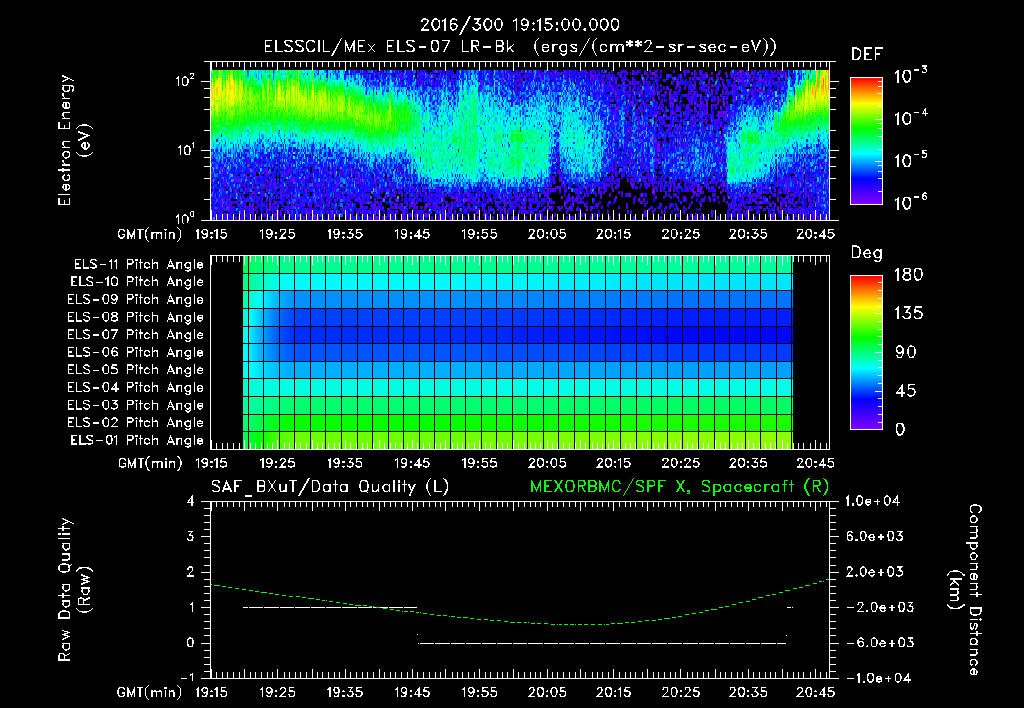Click the 20:45 time label under the data quality plot
The image size is (1024, 708).
(x=815, y=692)
